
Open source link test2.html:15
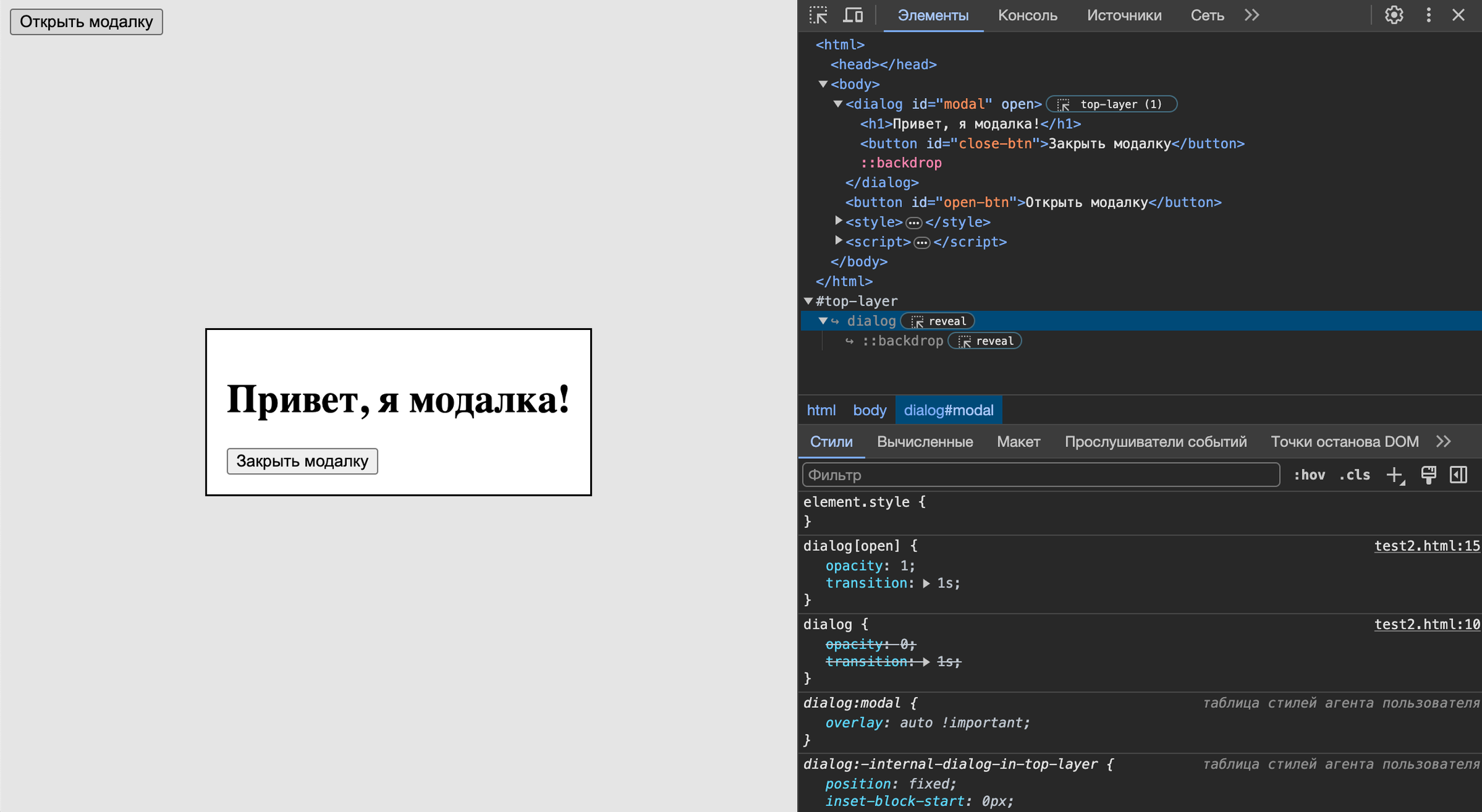1427,546
